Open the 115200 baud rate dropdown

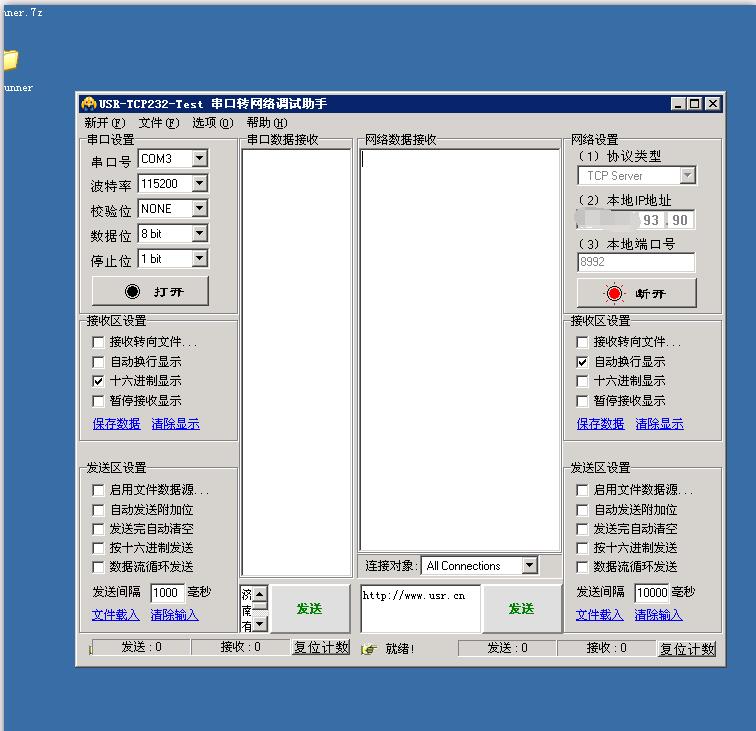click(199, 184)
